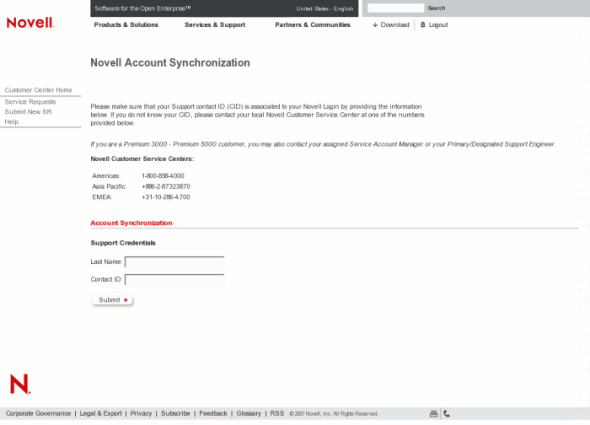Open the Services & Support menu
Viewport: 590px width, 425px height.
(215, 25)
